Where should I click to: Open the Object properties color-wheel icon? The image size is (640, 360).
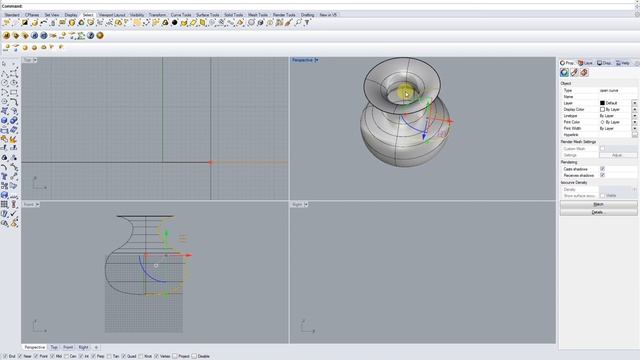[564, 72]
